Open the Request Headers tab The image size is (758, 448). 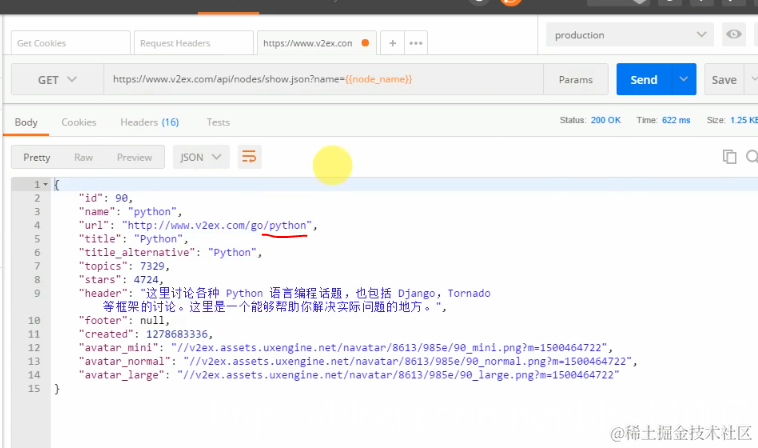point(194,43)
